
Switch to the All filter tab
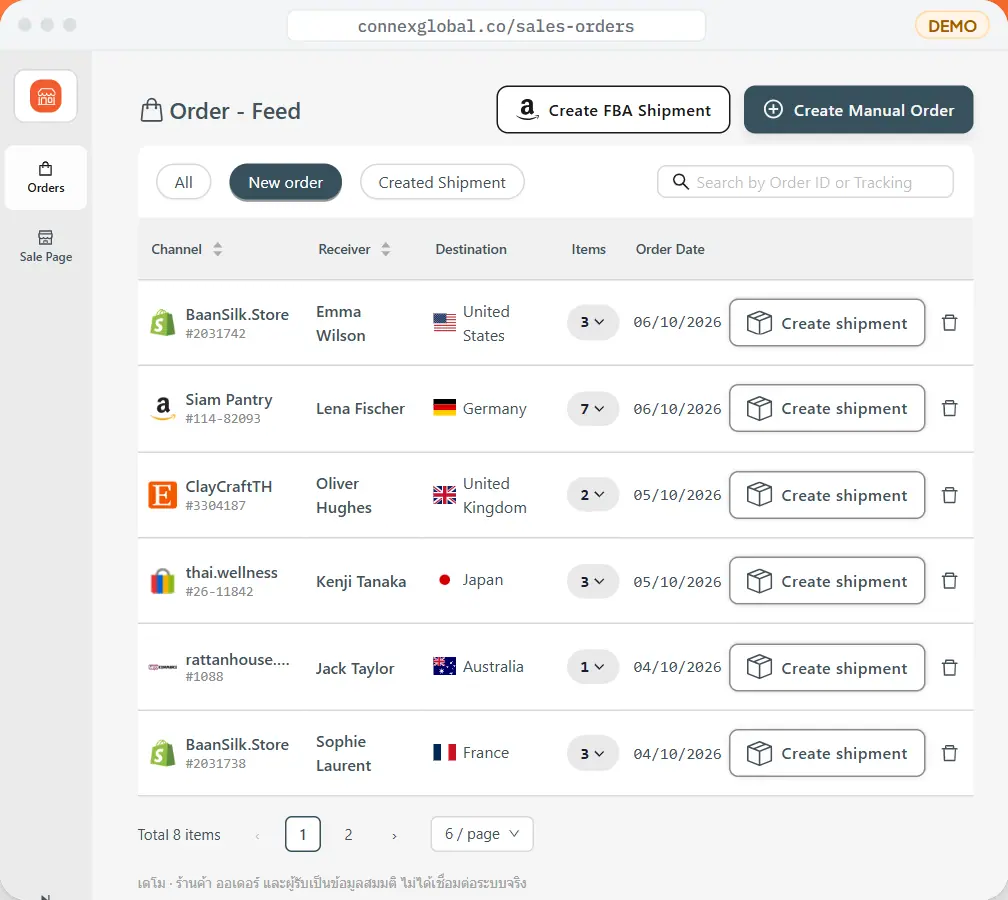tap(183, 183)
